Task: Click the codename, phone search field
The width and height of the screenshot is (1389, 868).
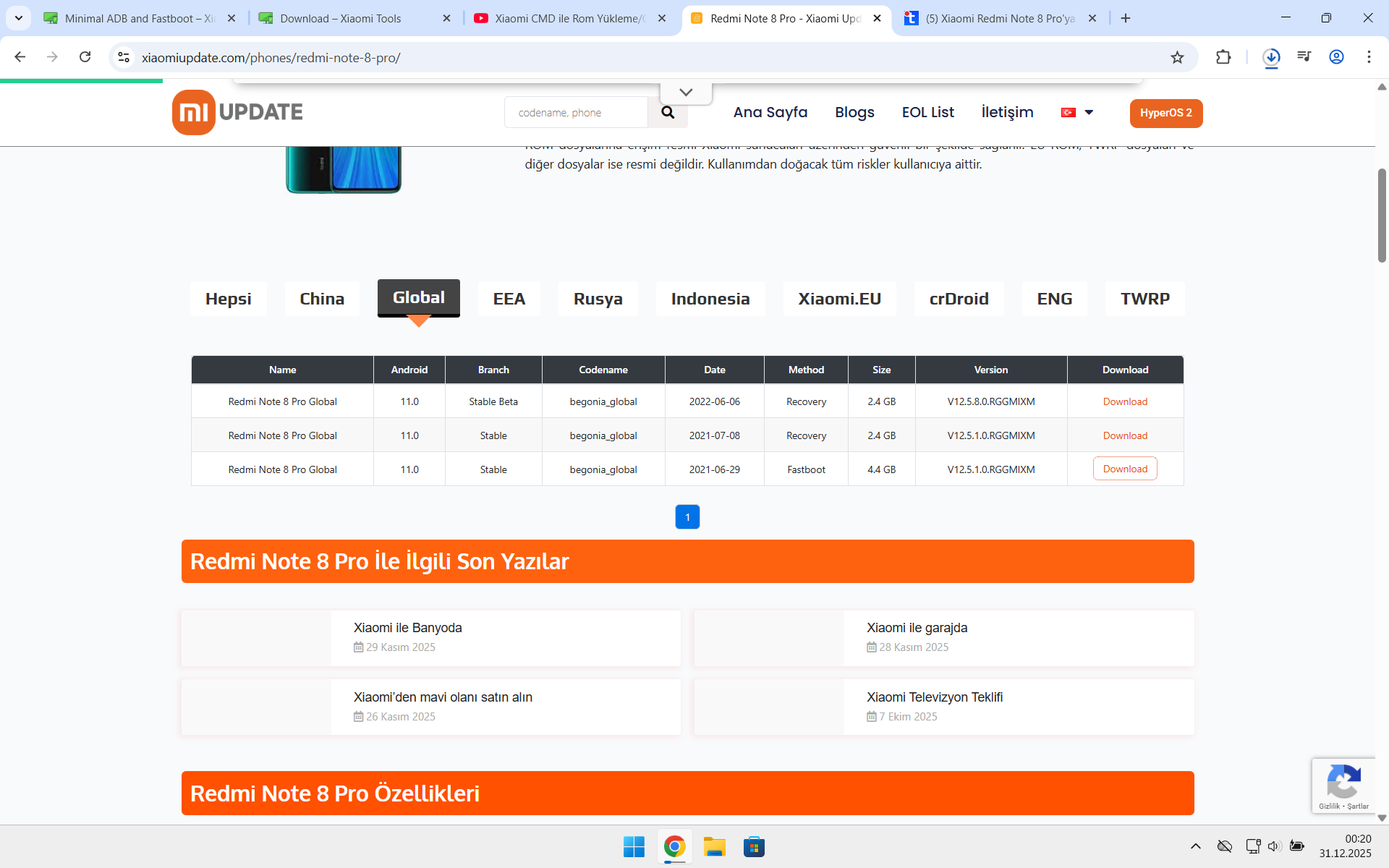Action: (x=576, y=112)
